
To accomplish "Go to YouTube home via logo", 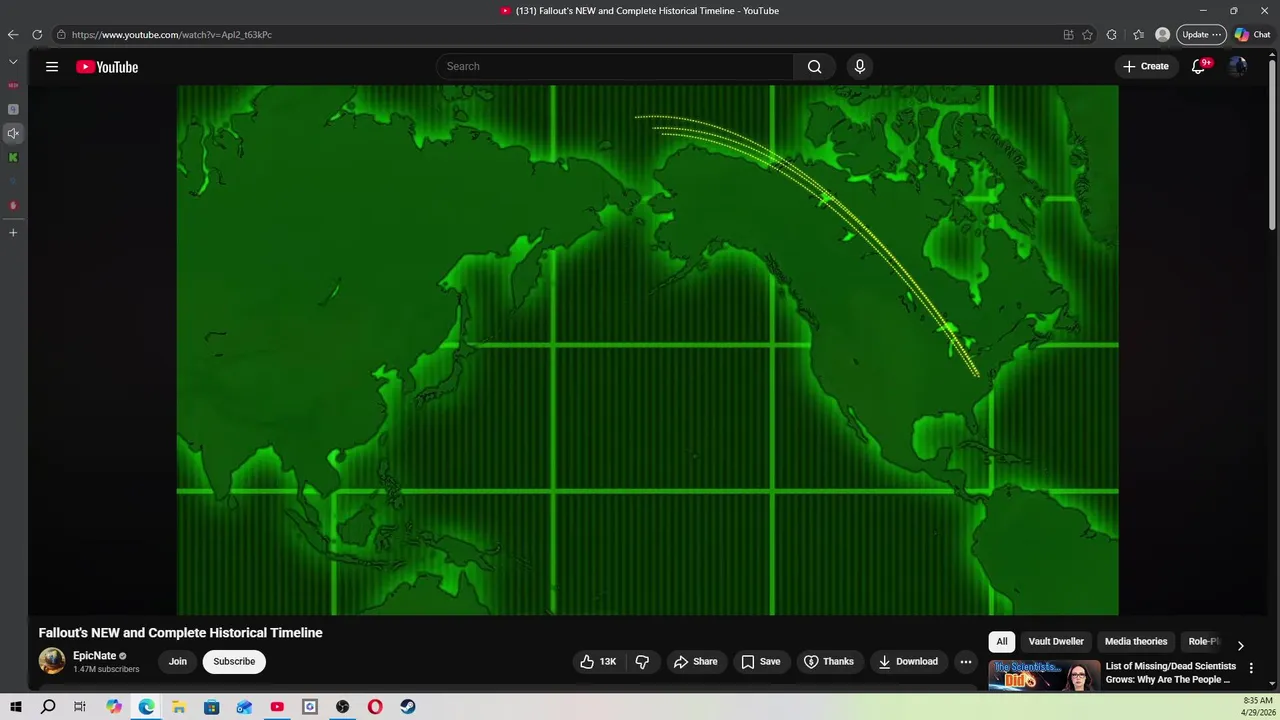I will (107, 67).
